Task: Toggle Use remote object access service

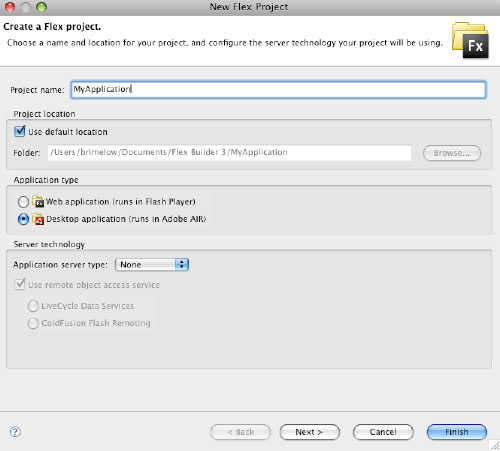Action: (x=20, y=284)
